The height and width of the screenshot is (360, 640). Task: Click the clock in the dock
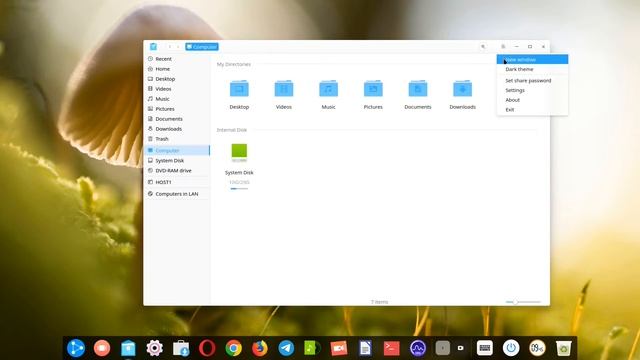[537, 348]
